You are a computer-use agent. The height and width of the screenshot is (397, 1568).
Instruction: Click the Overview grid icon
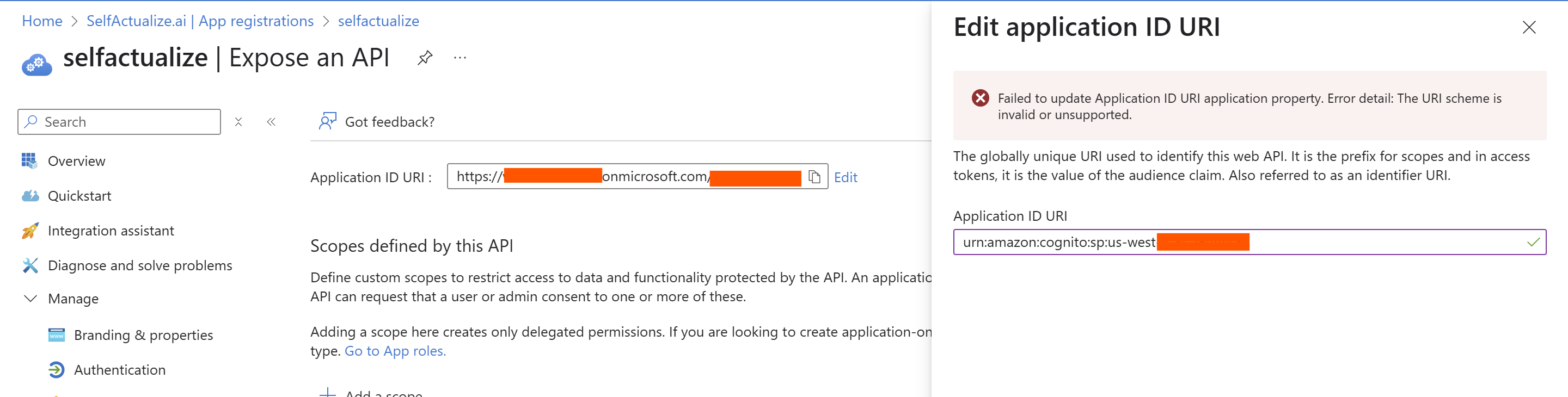[x=29, y=160]
